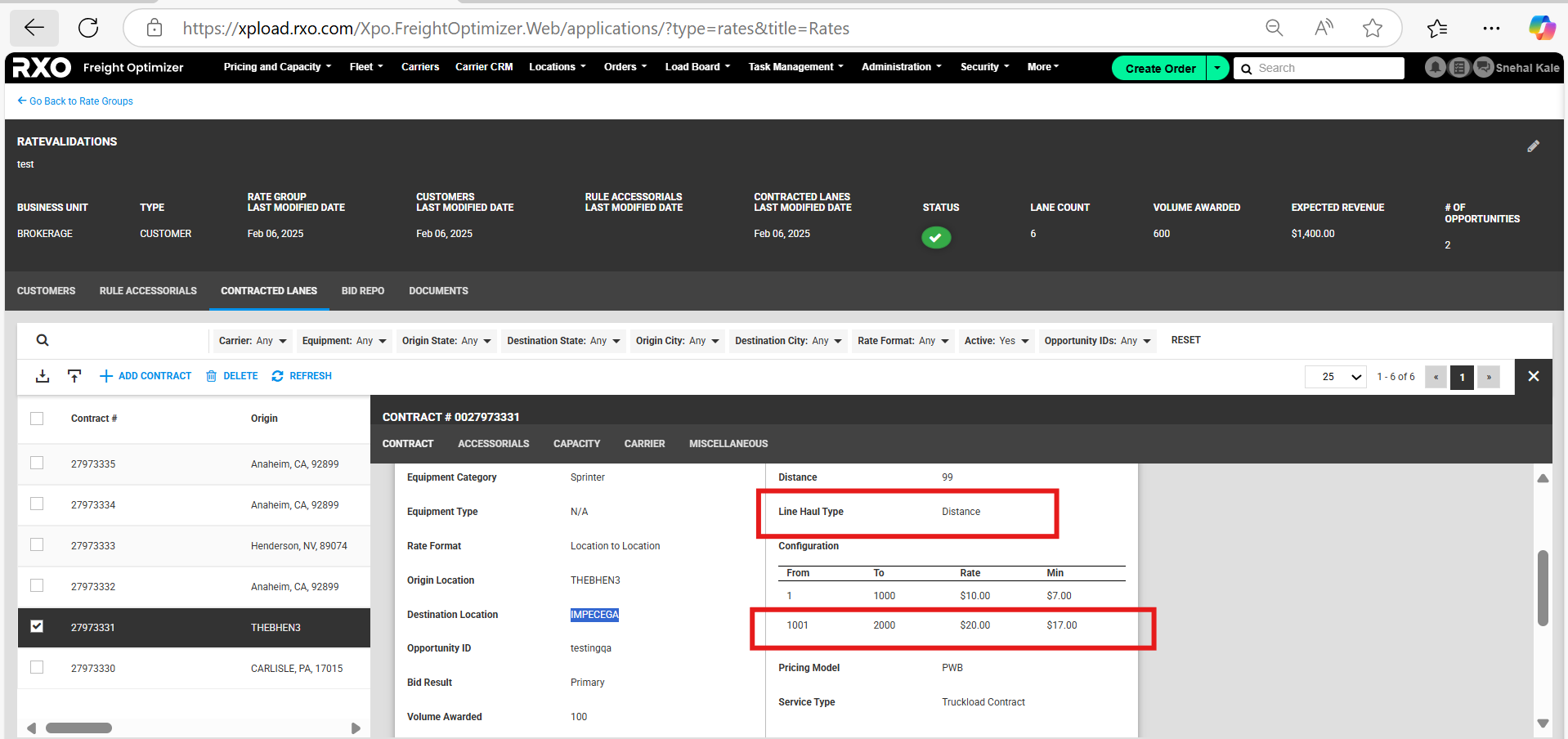1568x739 pixels.
Task: Click the Create Order button
Action: (1159, 68)
